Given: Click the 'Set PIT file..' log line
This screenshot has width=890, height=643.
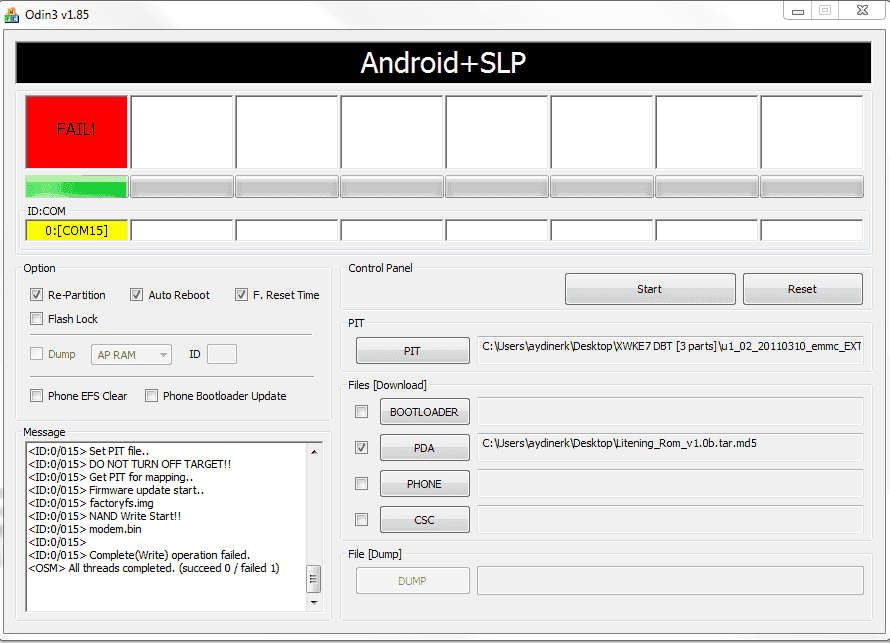Looking at the screenshot, I should (89, 451).
